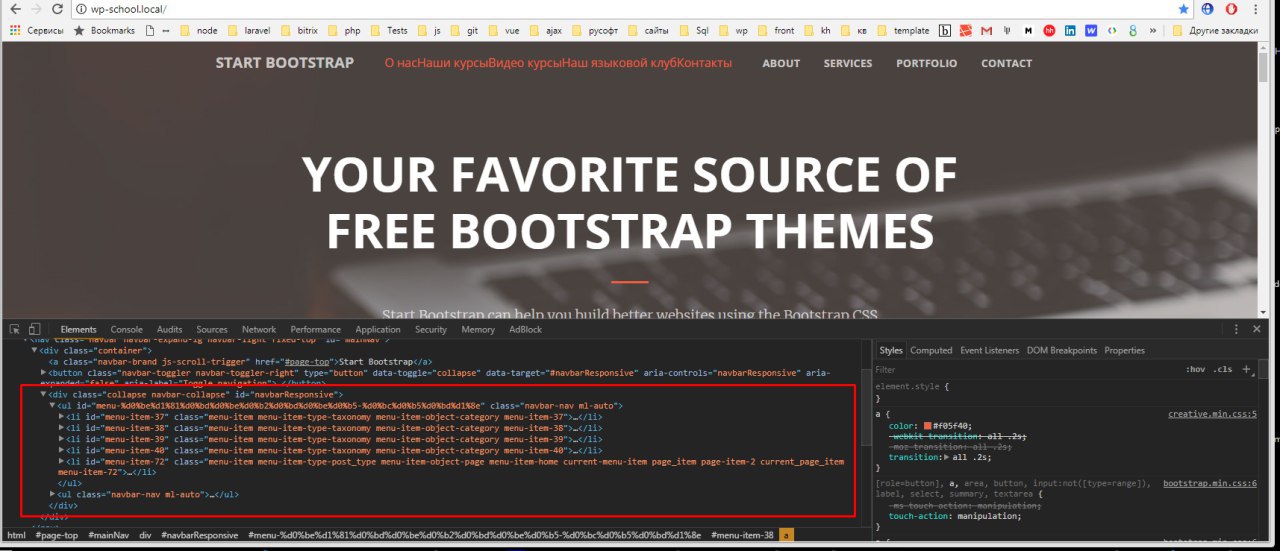Reload the page with the refresh icon
Viewport: 1280px width, 551px height.
[x=59, y=9]
